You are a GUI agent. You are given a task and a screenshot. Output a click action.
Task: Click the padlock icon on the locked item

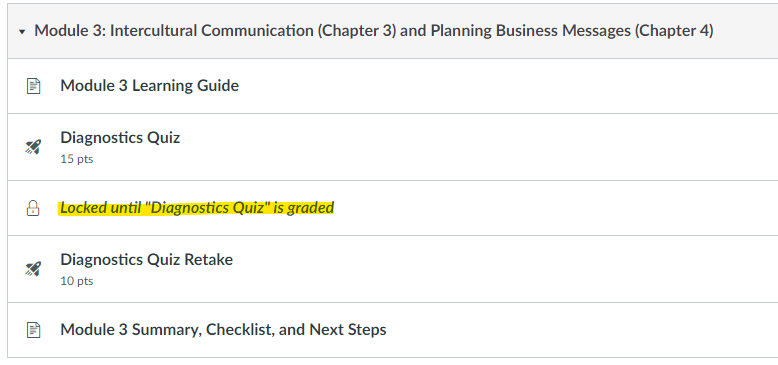click(x=33, y=208)
